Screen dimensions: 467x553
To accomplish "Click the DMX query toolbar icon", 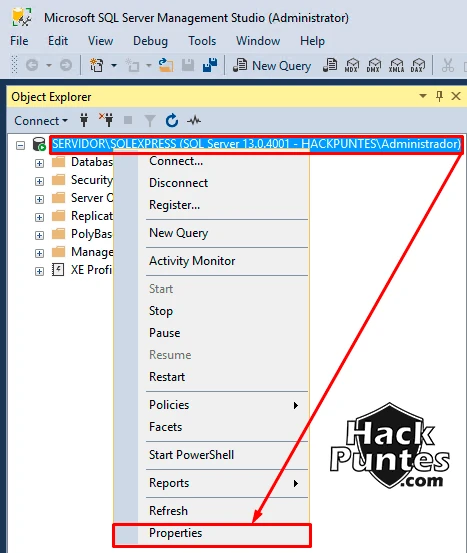I will click(374, 66).
